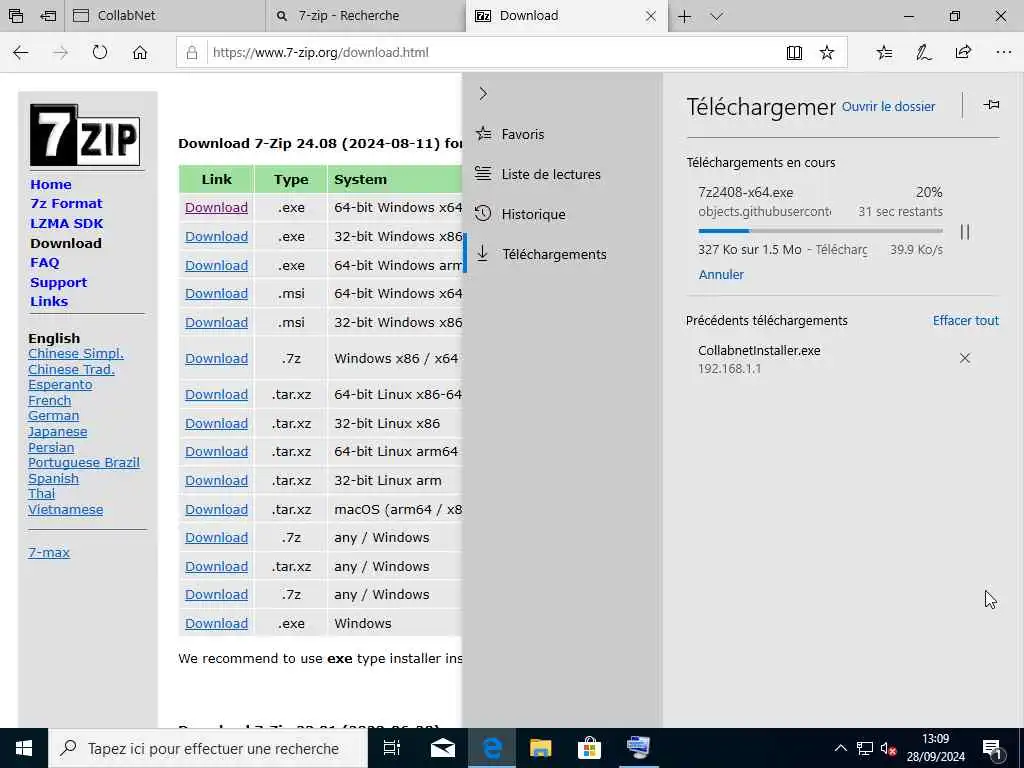Download the 64-bit Linux x86-64 tar.xz
The height and width of the screenshot is (768, 1024).
click(x=216, y=394)
